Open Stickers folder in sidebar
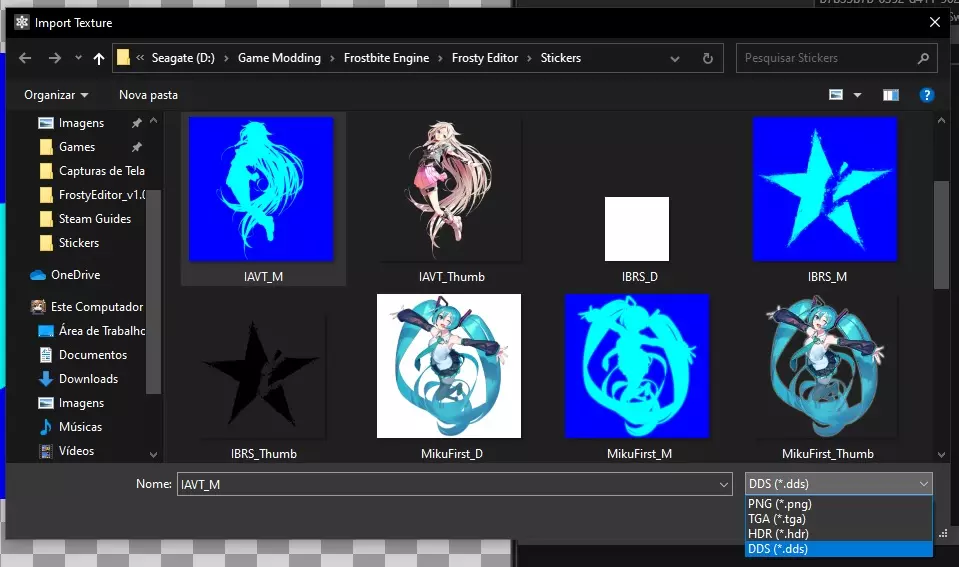The height and width of the screenshot is (567, 959). (78, 243)
